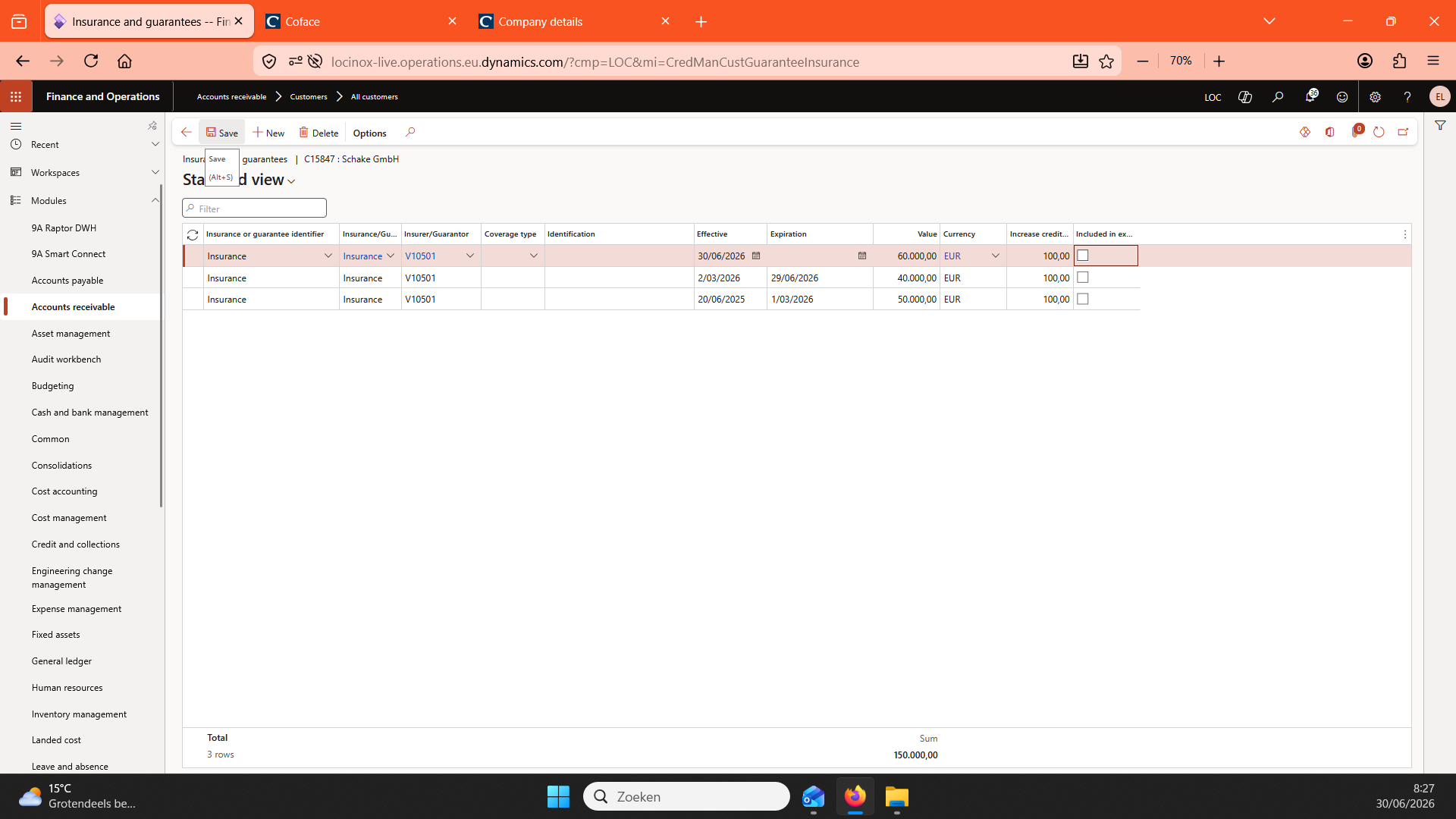Click the V10501 insurer link in first row
This screenshot has width=1456, height=819.
pos(420,256)
